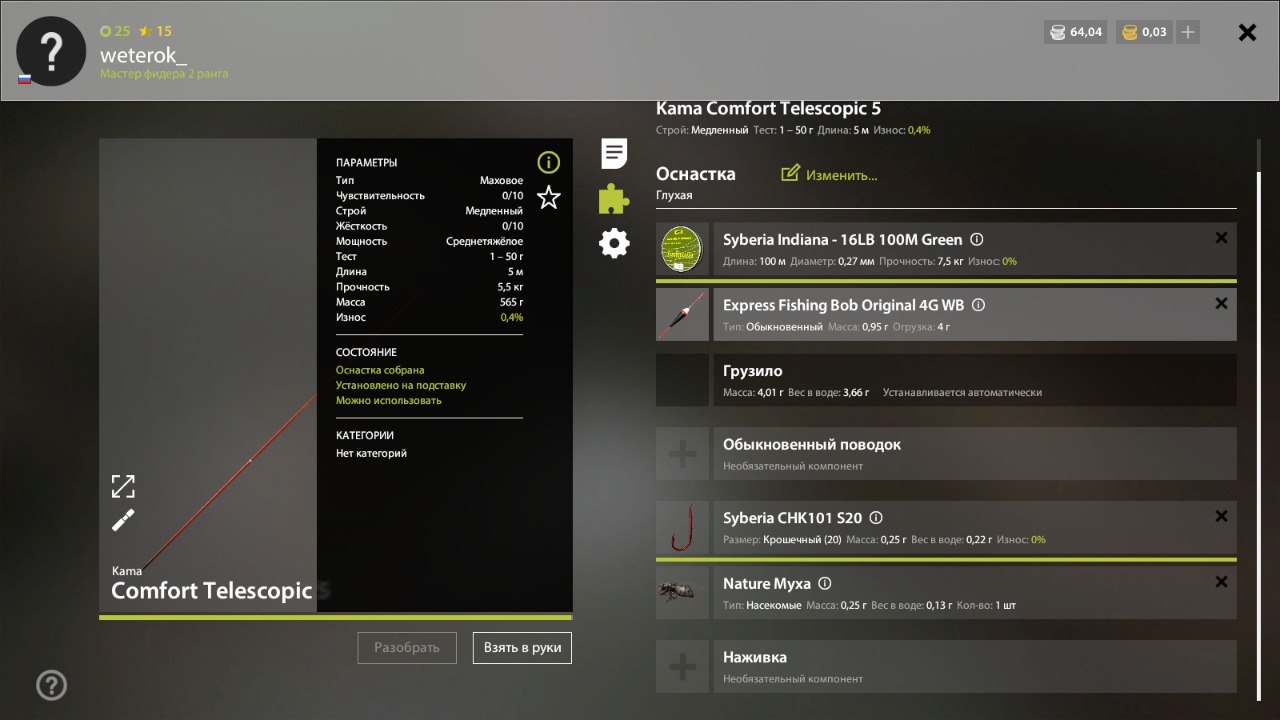This screenshot has height=720, width=1280.
Task: Remove Nature Муха bait
Action: pyautogui.click(x=1221, y=581)
